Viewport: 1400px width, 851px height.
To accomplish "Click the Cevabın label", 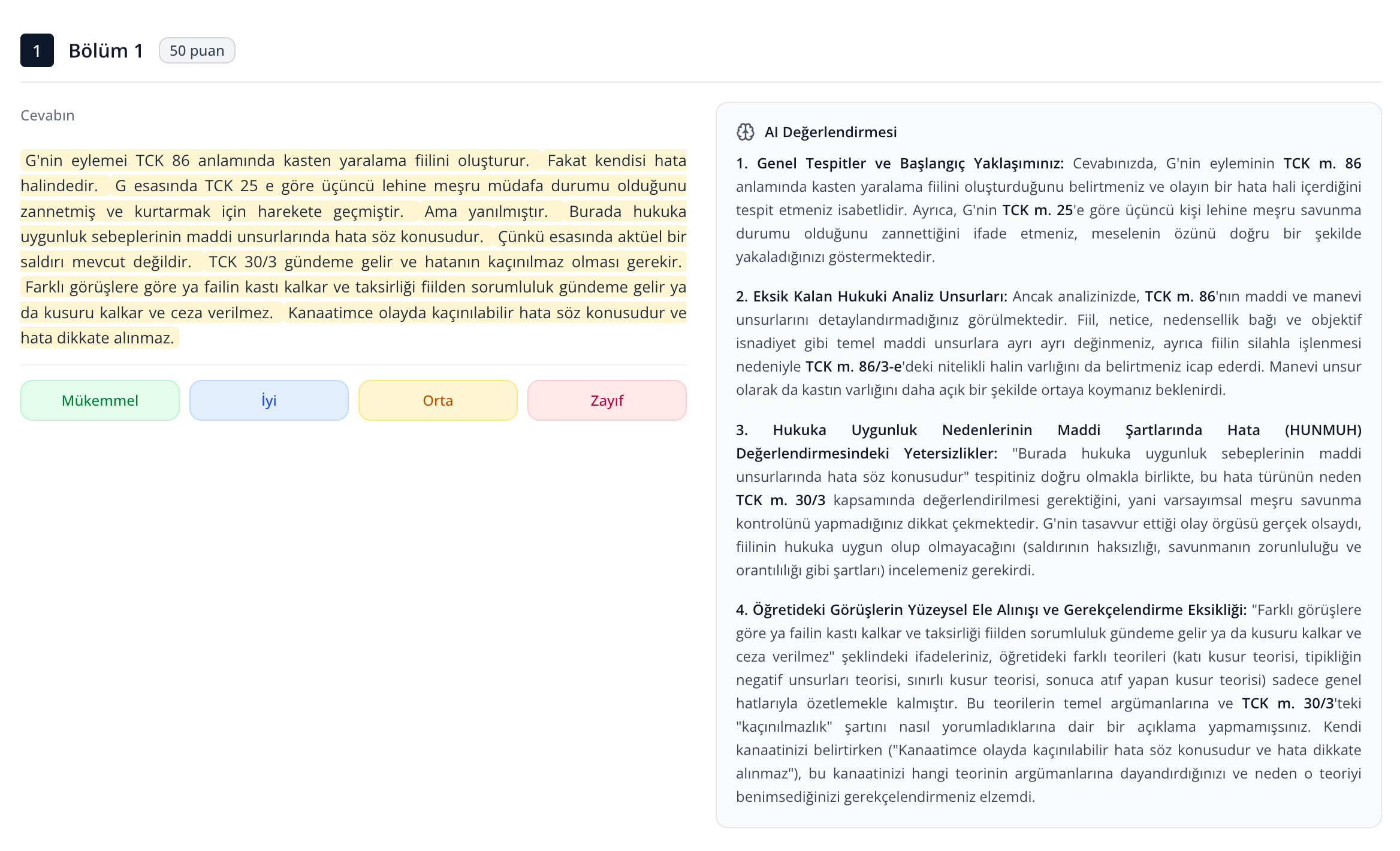I will (x=47, y=115).
